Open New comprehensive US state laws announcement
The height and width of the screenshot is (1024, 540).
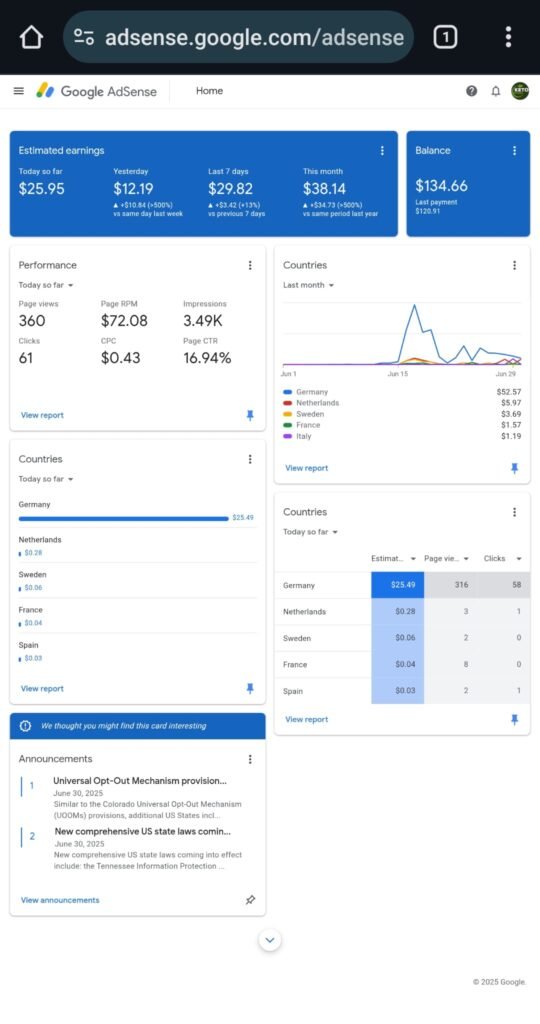tap(142, 832)
